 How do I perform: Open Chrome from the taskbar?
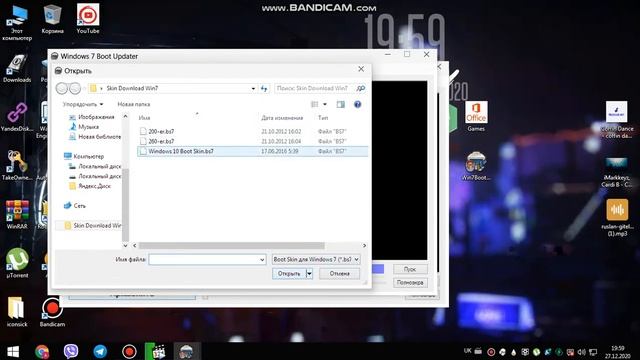[x=42, y=351]
